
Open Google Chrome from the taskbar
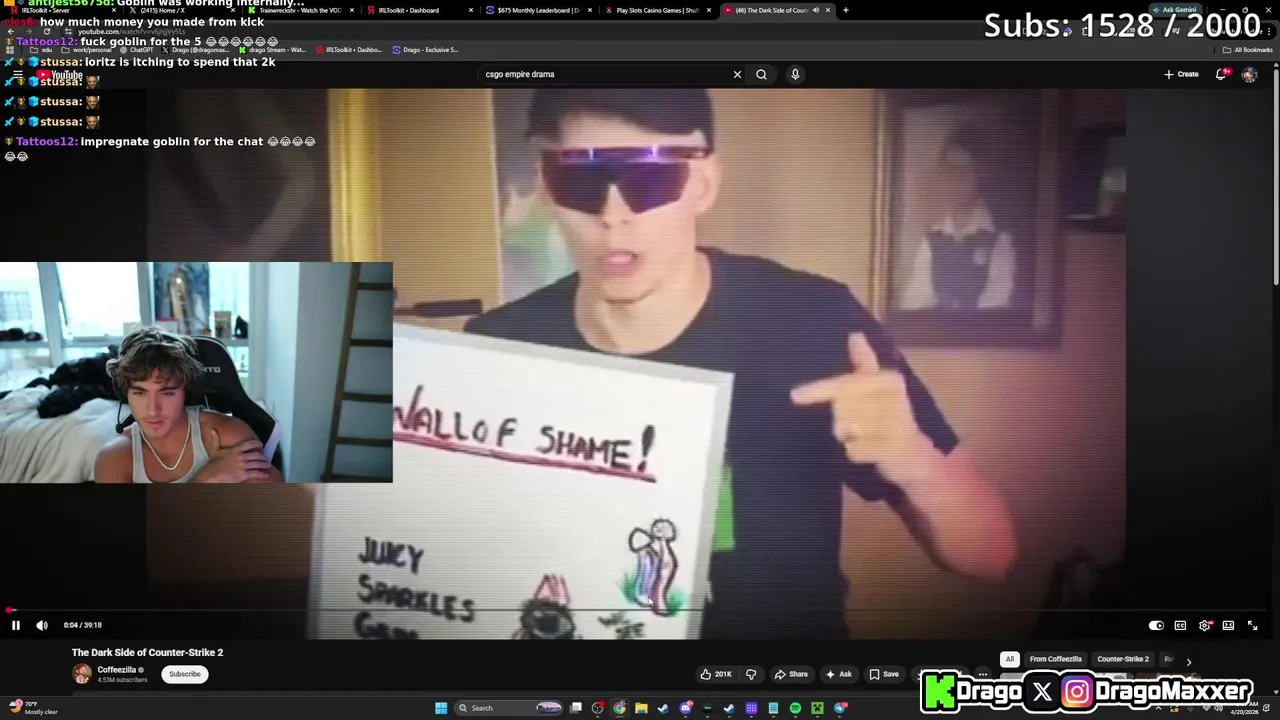(620, 708)
